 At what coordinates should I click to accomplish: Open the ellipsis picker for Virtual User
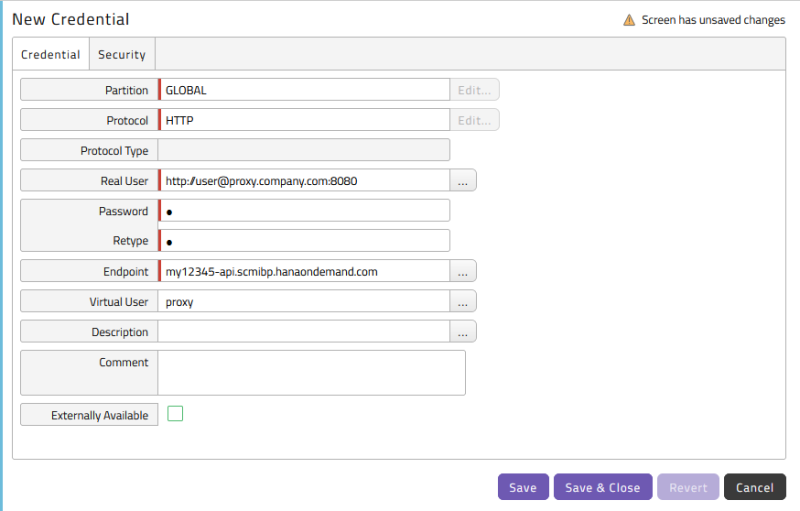463,301
